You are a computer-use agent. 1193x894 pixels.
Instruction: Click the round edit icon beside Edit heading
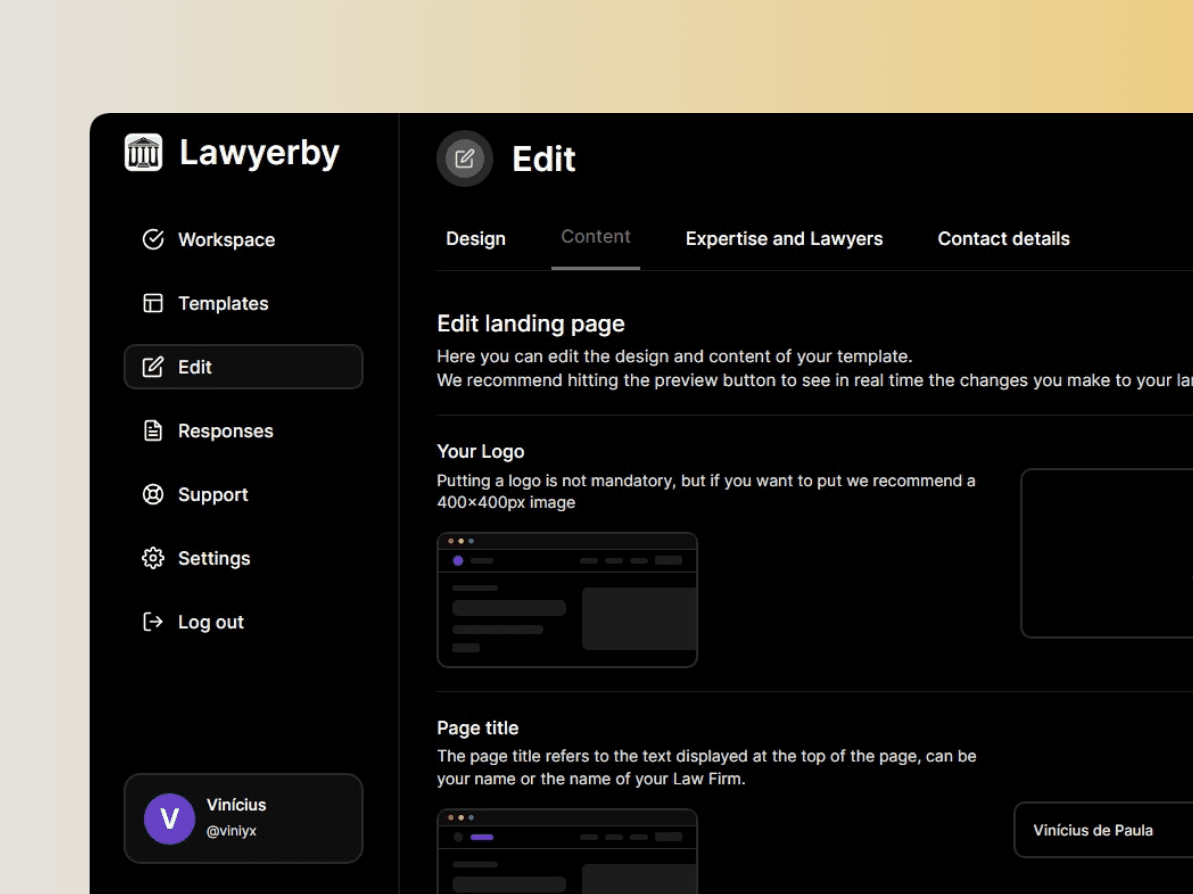[x=464, y=158]
